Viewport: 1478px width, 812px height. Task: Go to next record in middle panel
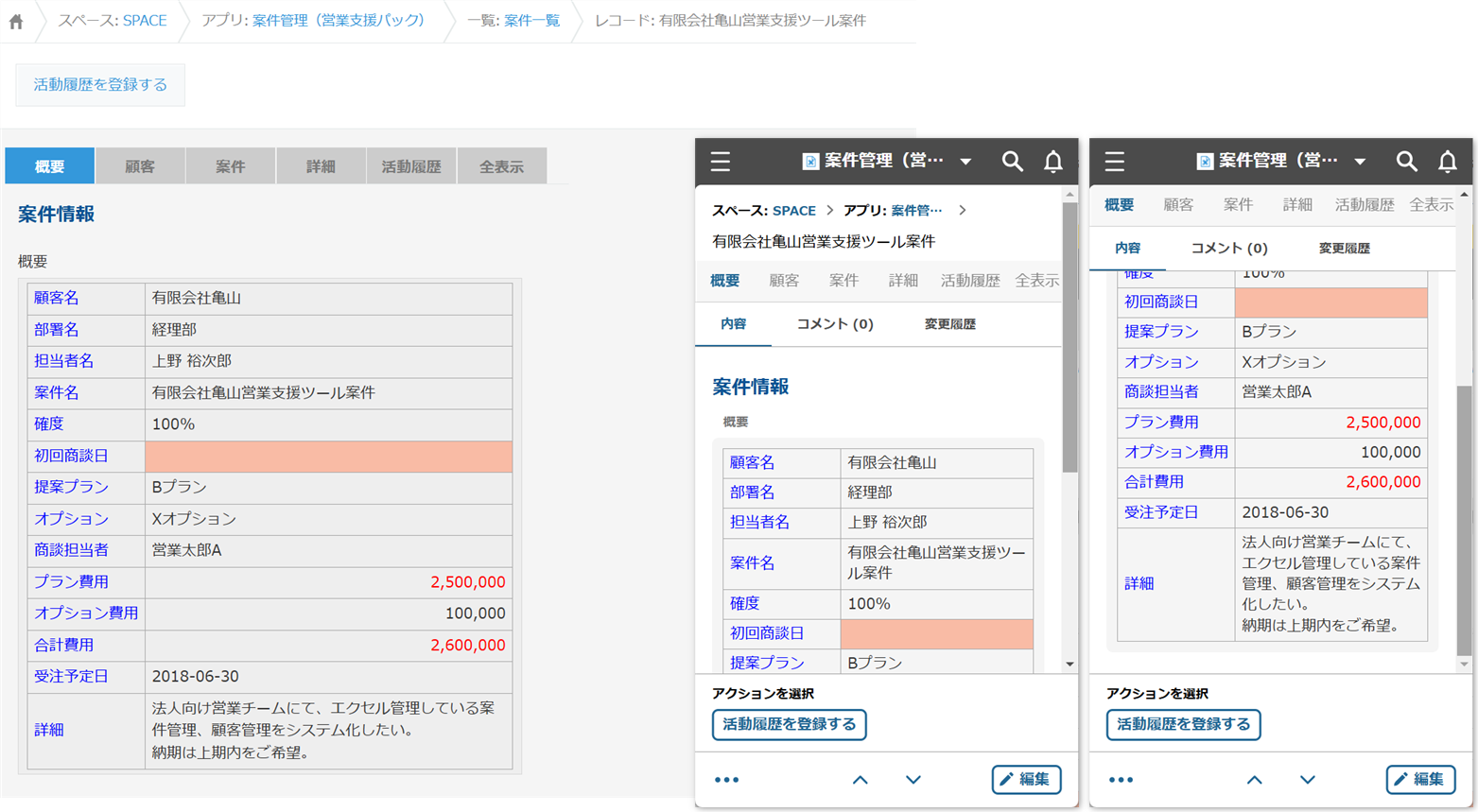(x=913, y=780)
